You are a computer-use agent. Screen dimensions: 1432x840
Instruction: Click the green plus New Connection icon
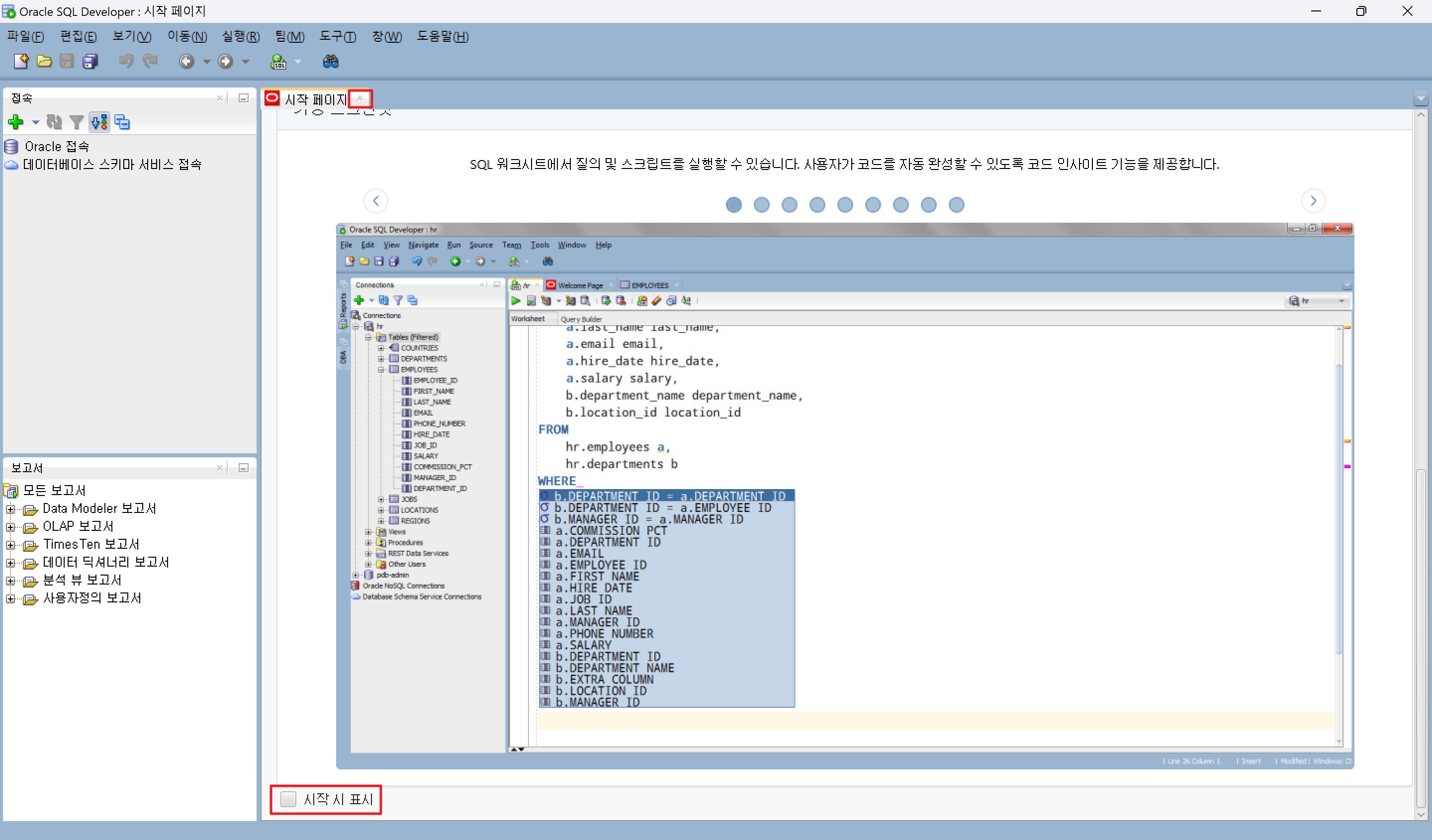pos(16,122)
